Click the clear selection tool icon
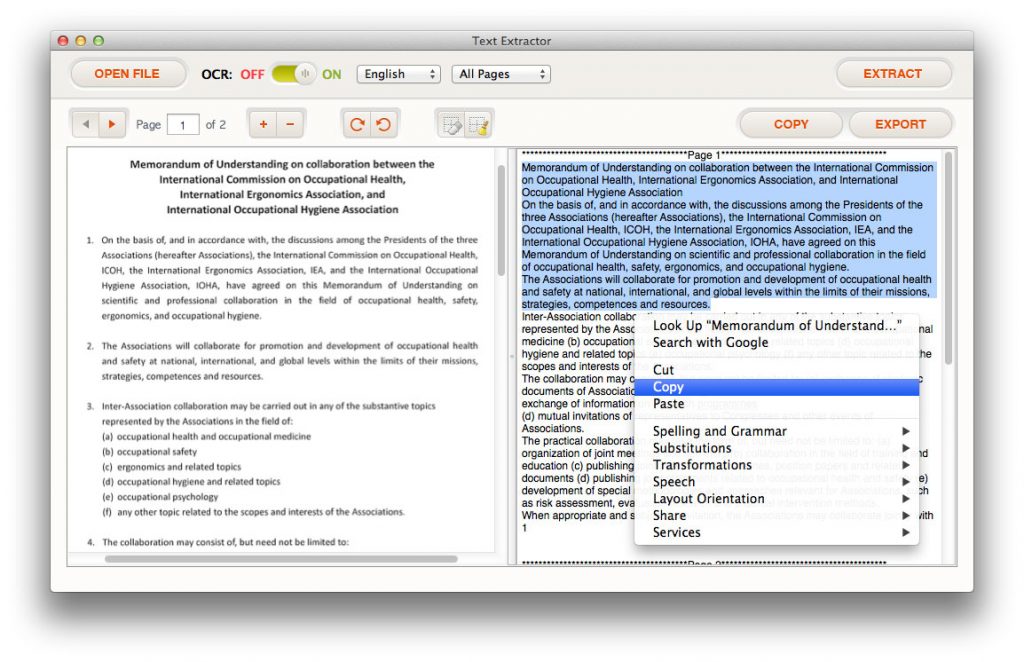Image resolution: width=1024 pixels, height=662 pixels. point(479,124)
